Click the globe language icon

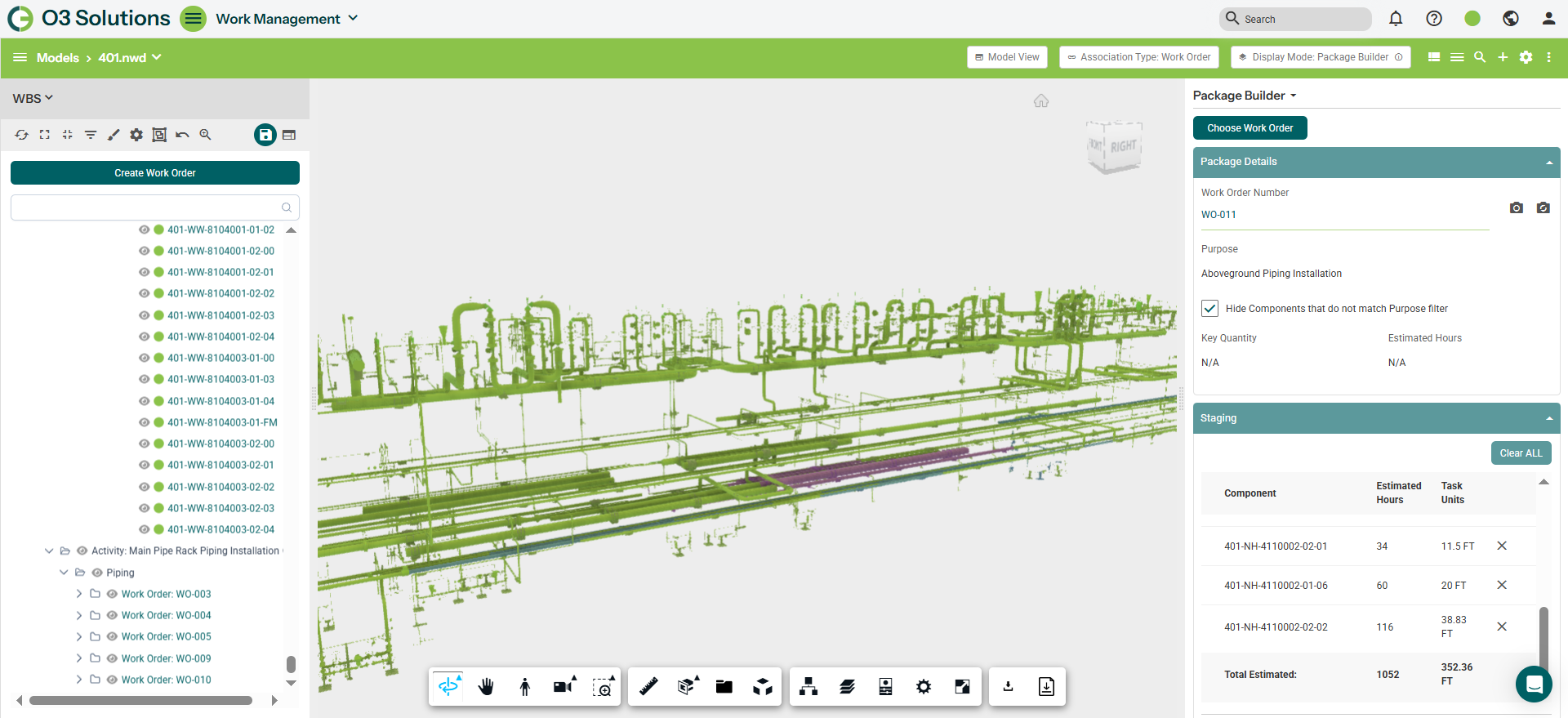pyautogui.click(x=1511, y=19)
